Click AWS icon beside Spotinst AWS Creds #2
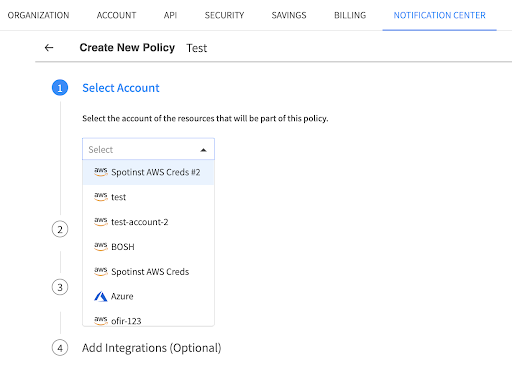Viewport: 512px width, 376px height. pyautogui.click(x=101, y=172)
